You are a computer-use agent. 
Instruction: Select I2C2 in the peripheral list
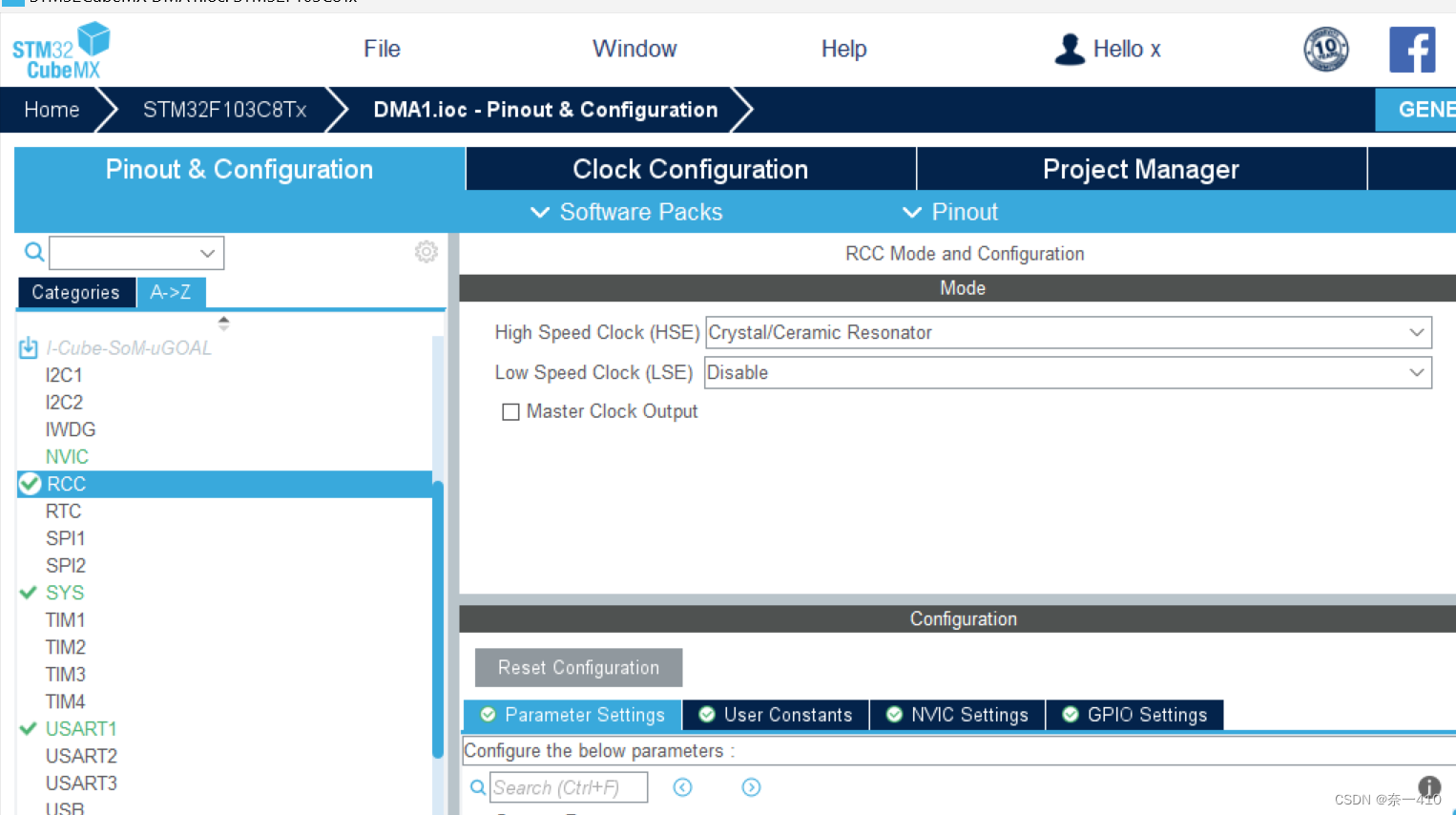[64, 402]
